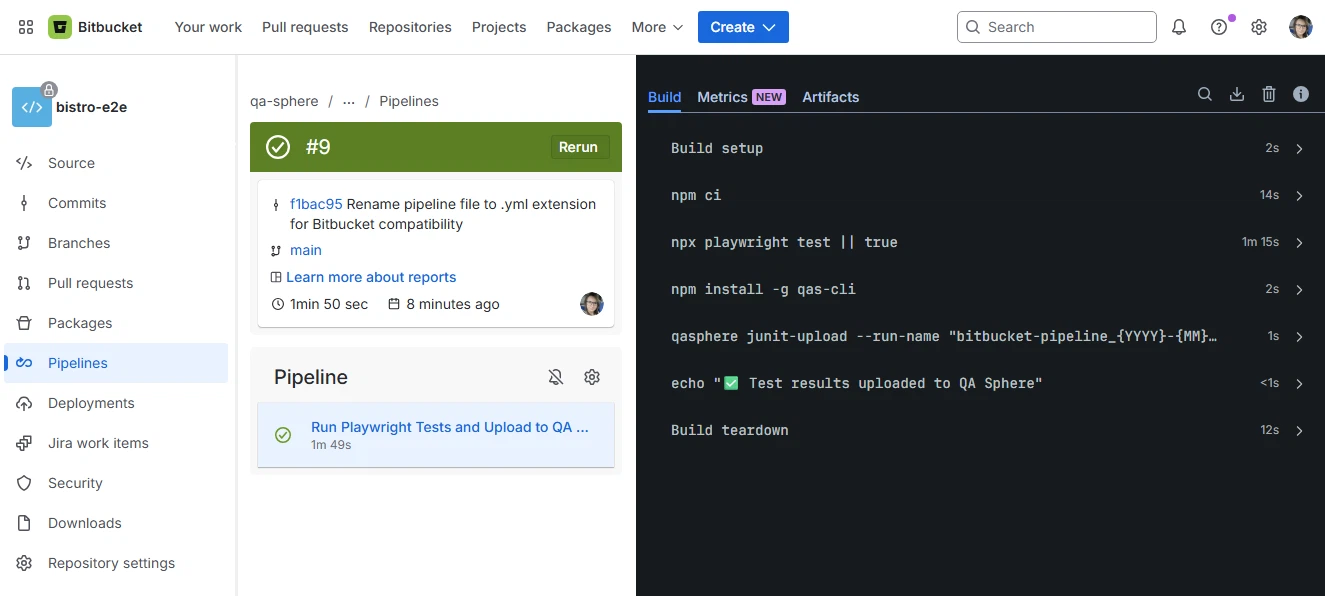Open the help menu question-mark icon
1325x596 pixels.
(1218, 27)
